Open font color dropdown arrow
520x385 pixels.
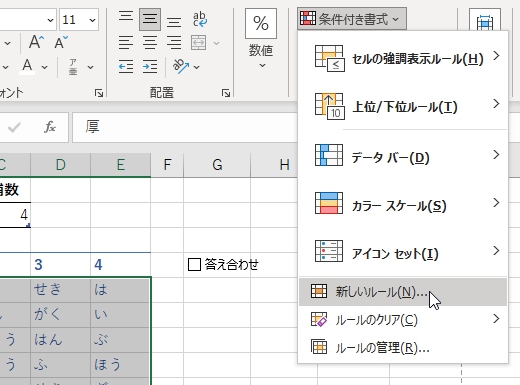coord(44,67)
